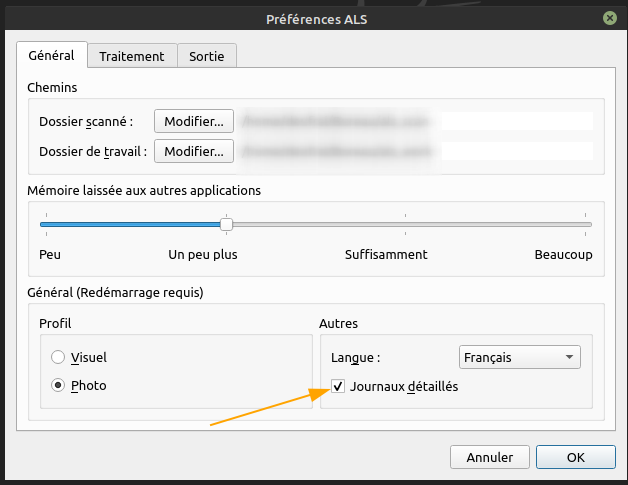Confirm preferences with the OK button
628x485 pixels.
[575, 457]
